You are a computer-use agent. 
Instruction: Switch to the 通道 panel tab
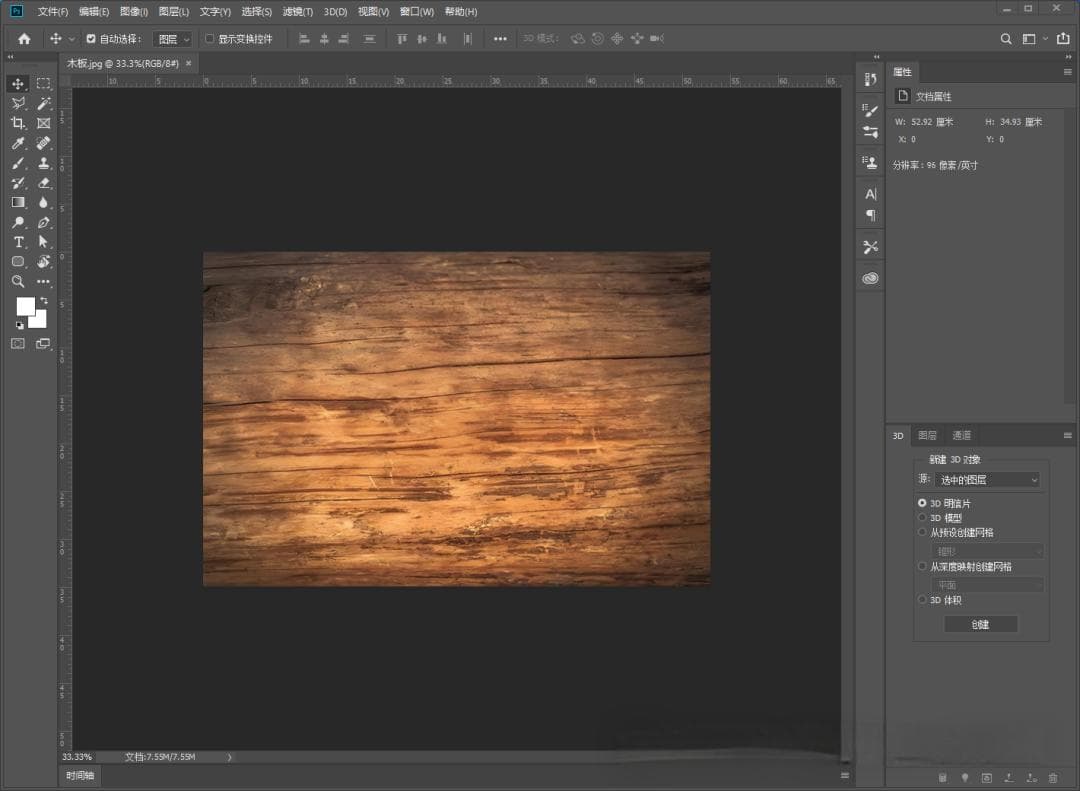click(962, 435)
